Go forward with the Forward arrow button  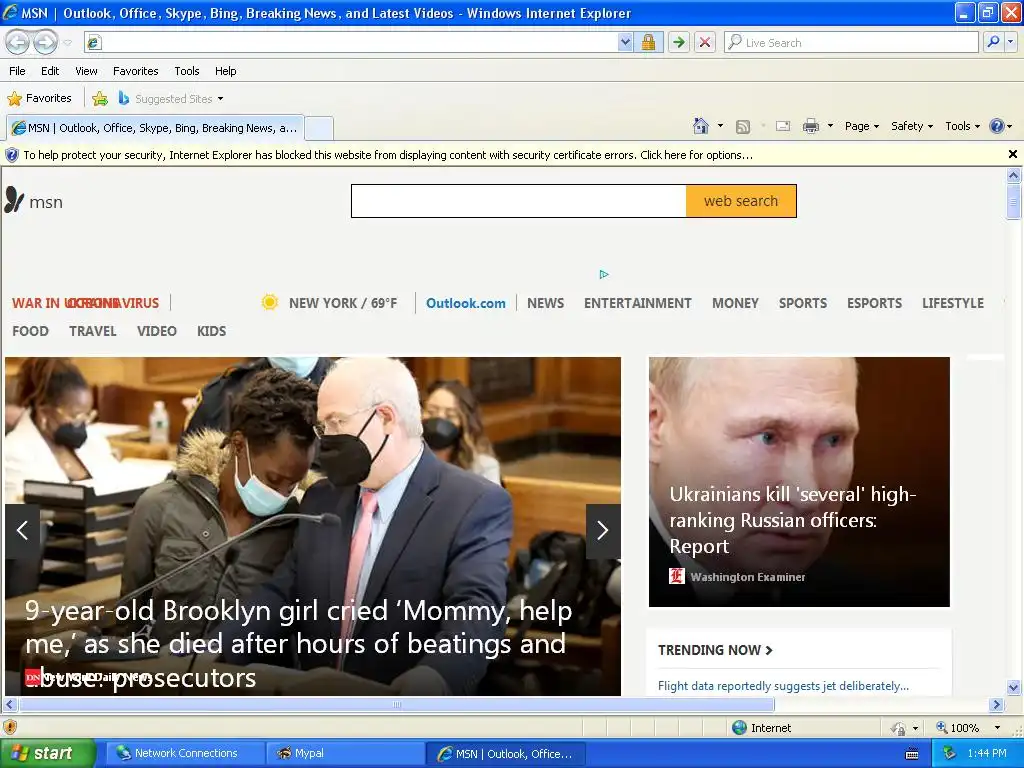44,42
